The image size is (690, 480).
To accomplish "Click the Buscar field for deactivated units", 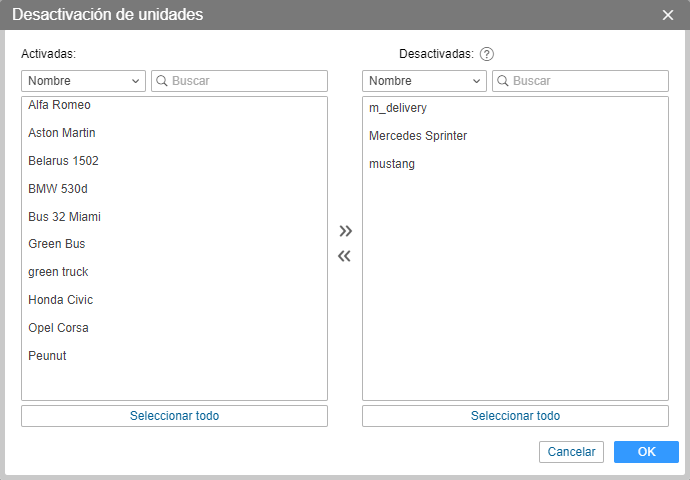I will click(x=587, y=81).
